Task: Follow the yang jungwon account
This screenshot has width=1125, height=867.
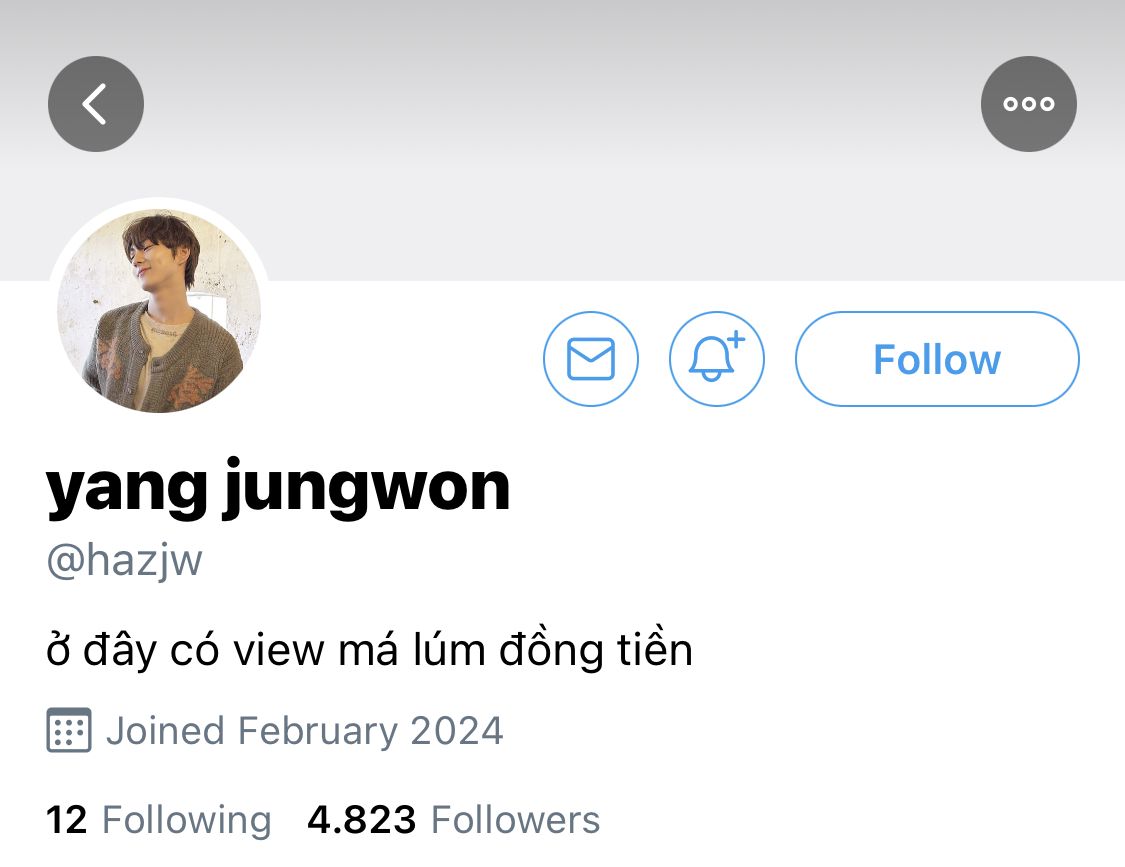Action: coord(937,359)
